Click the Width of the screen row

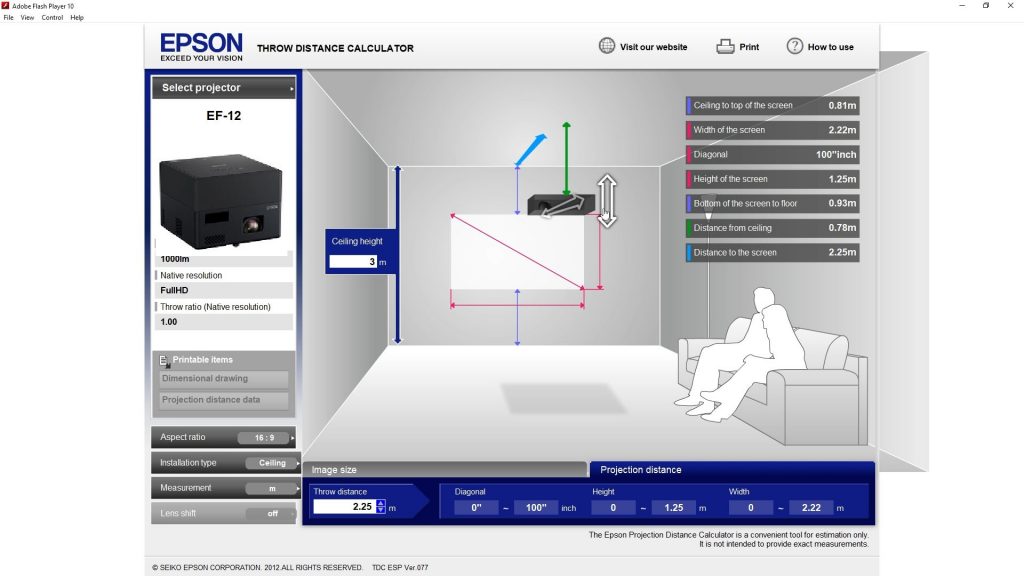[x=773, y=130]
